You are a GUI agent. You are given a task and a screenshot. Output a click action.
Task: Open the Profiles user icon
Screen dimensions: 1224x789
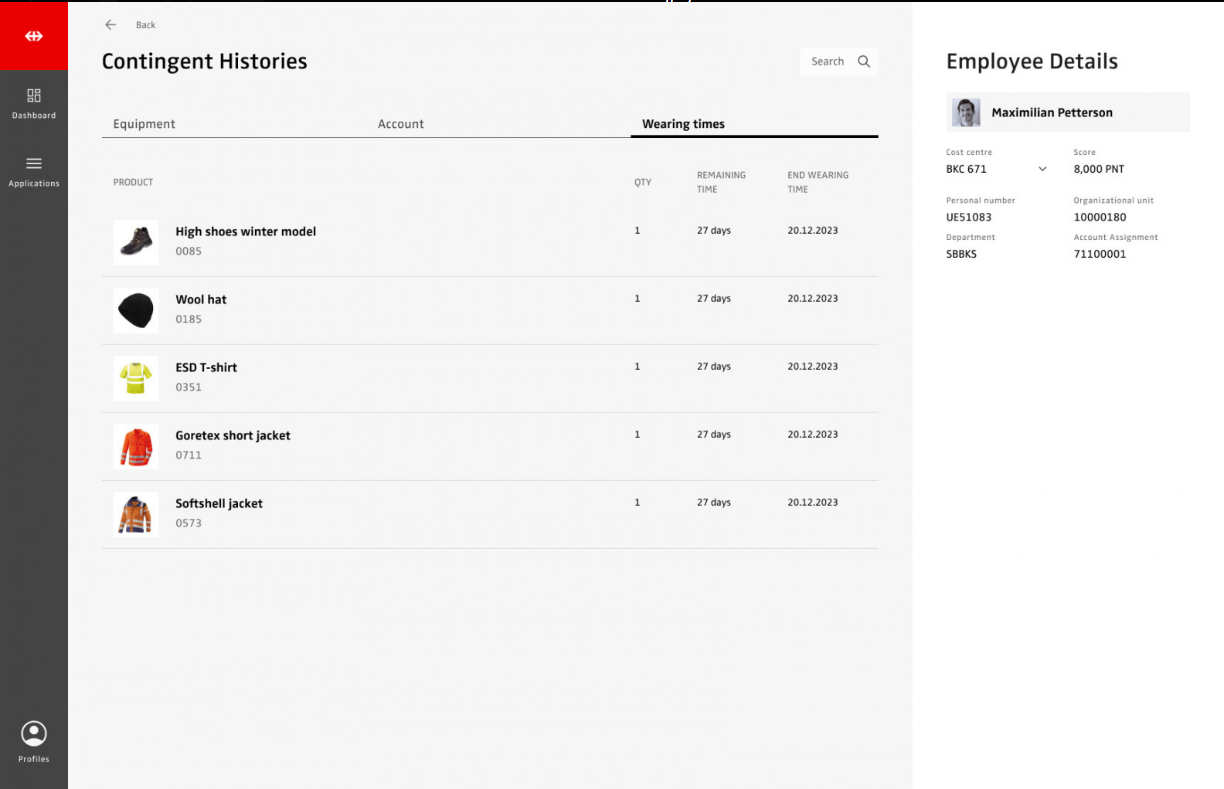pos(34,734)
